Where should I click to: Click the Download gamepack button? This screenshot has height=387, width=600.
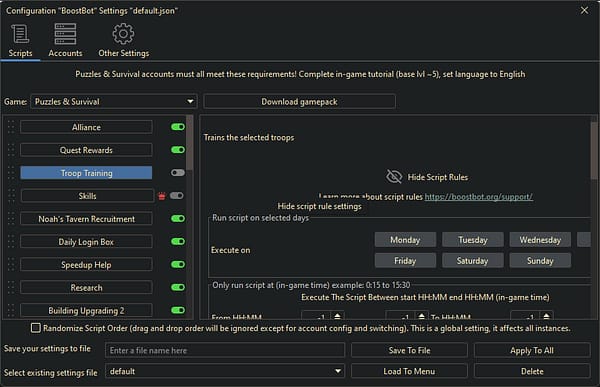[299, 102]
